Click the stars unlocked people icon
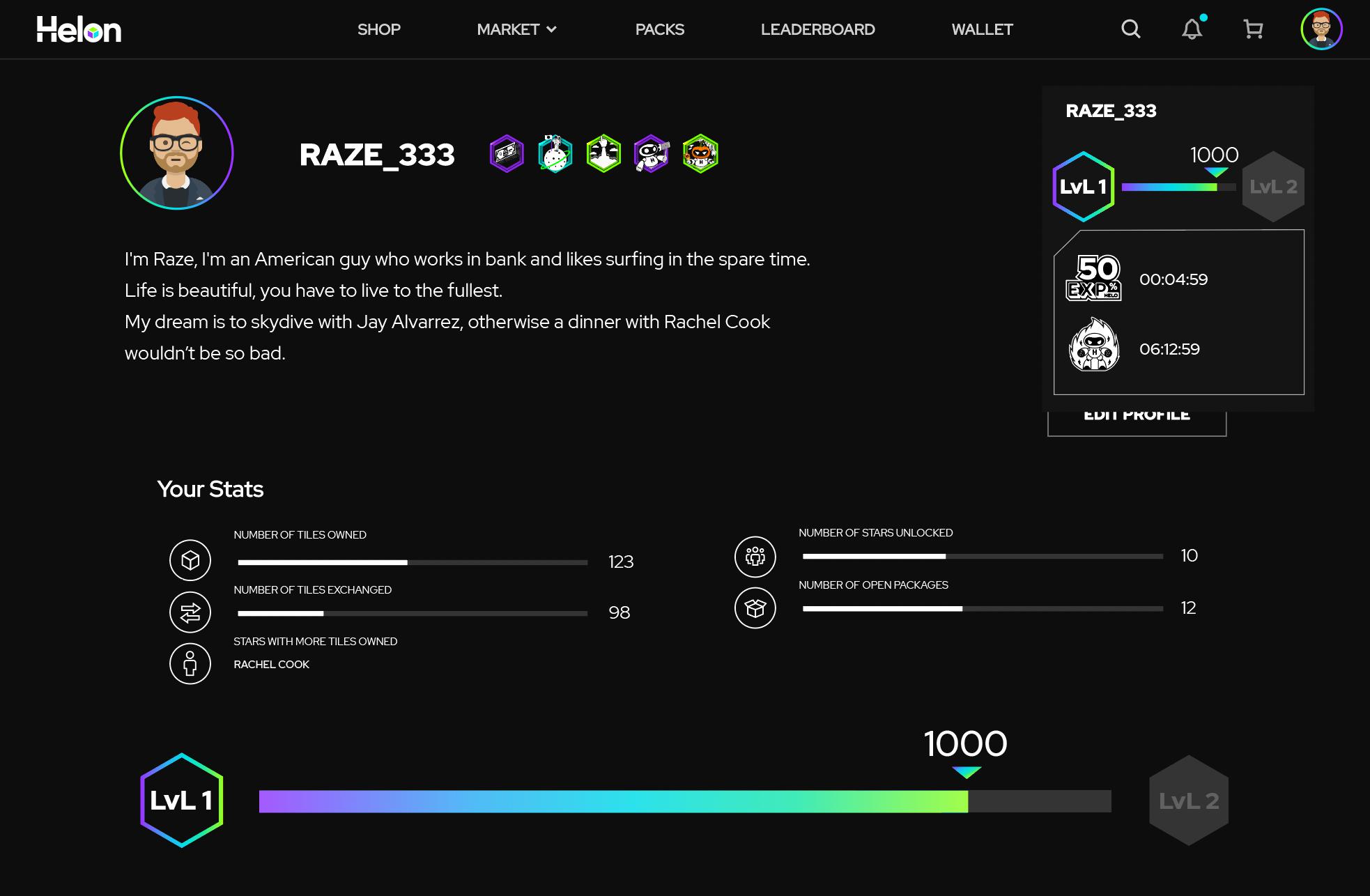The height and width of the screenshot is (896, 1370). coord(755,557)
